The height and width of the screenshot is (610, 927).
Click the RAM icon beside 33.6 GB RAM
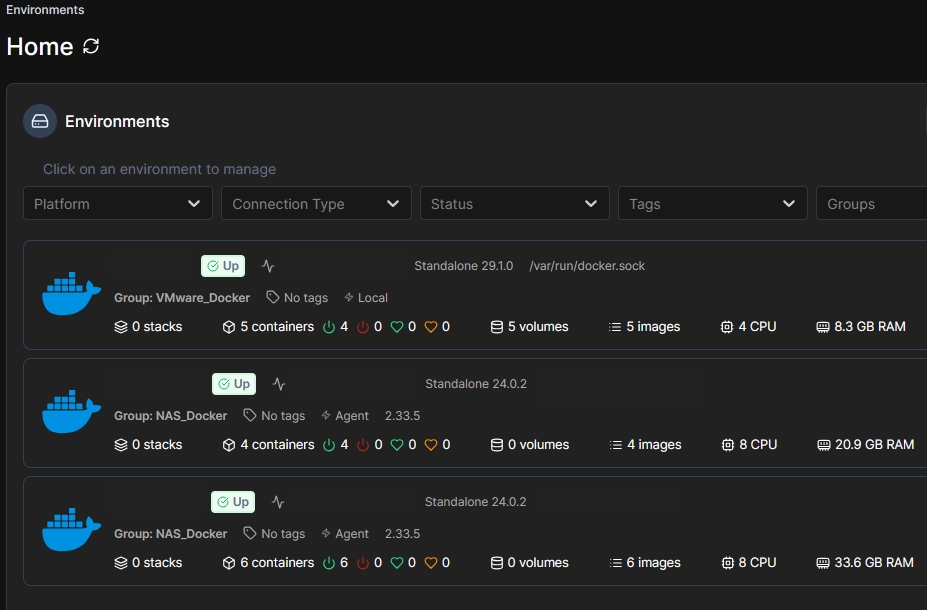(x=823, y=563)
